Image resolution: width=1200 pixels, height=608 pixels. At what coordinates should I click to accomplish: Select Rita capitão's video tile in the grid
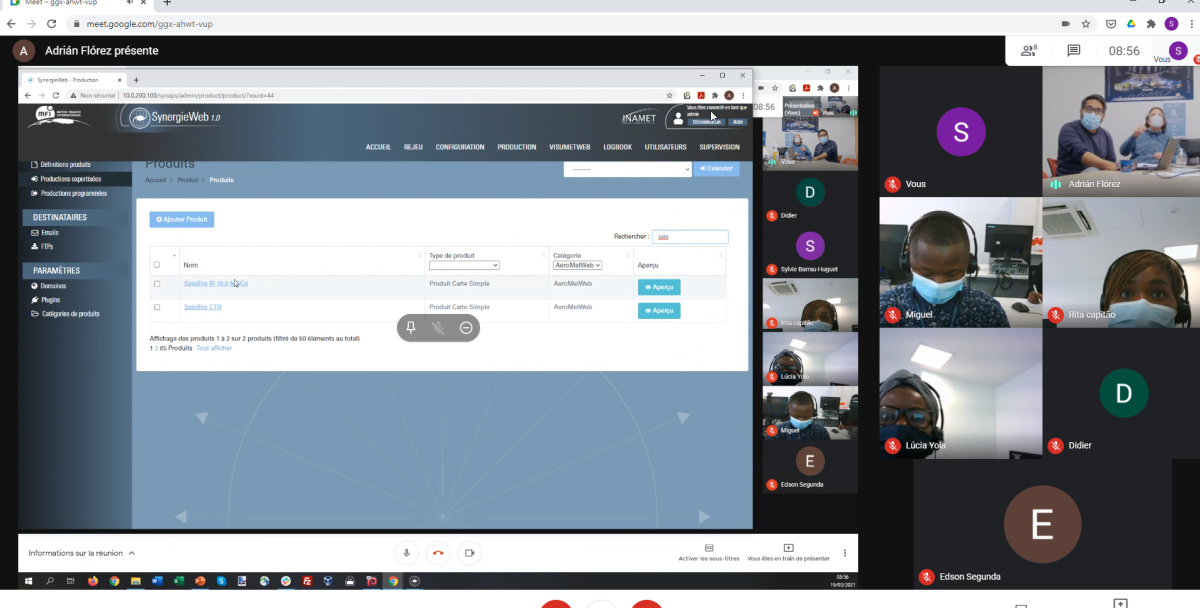pos(1121,262)
